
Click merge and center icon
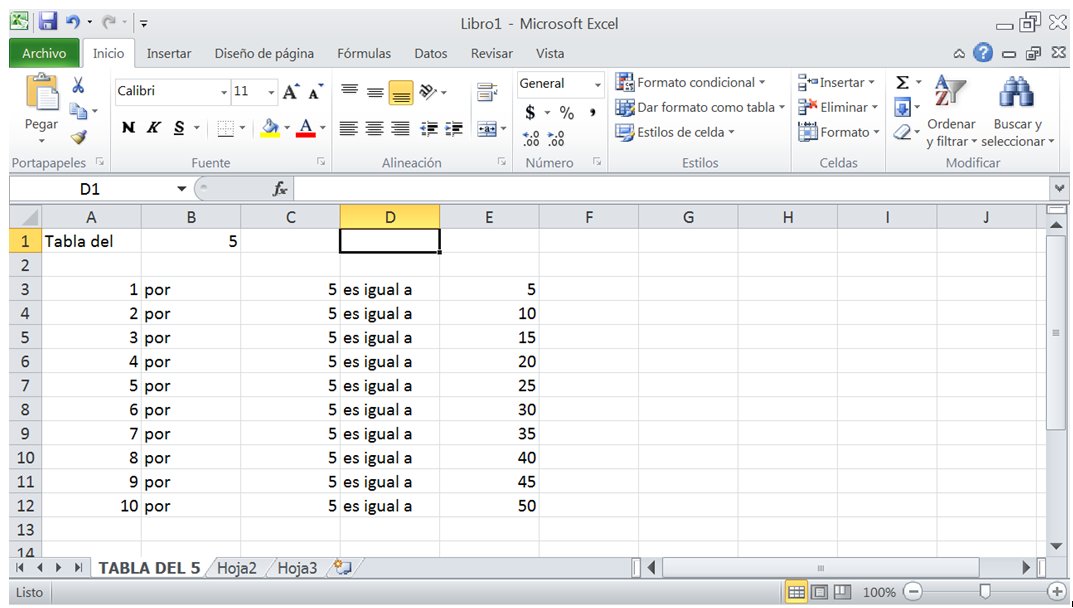pyautogui.click(x=487, y=129)
